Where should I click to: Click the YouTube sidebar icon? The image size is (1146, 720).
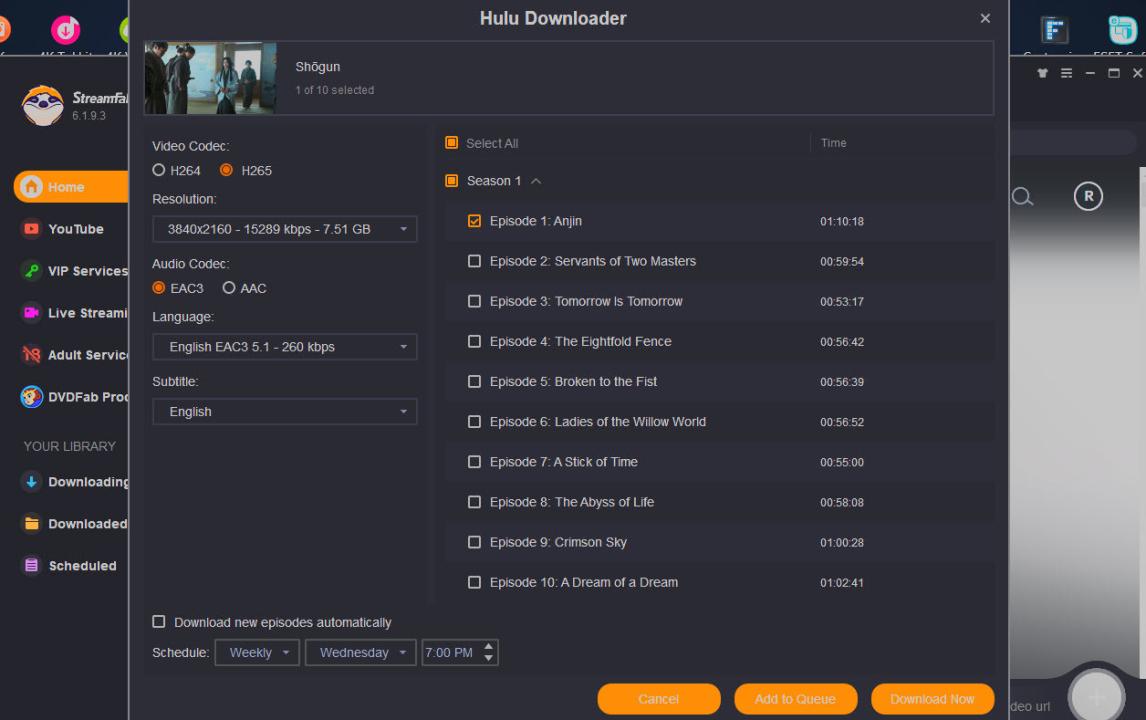(31, 229)
